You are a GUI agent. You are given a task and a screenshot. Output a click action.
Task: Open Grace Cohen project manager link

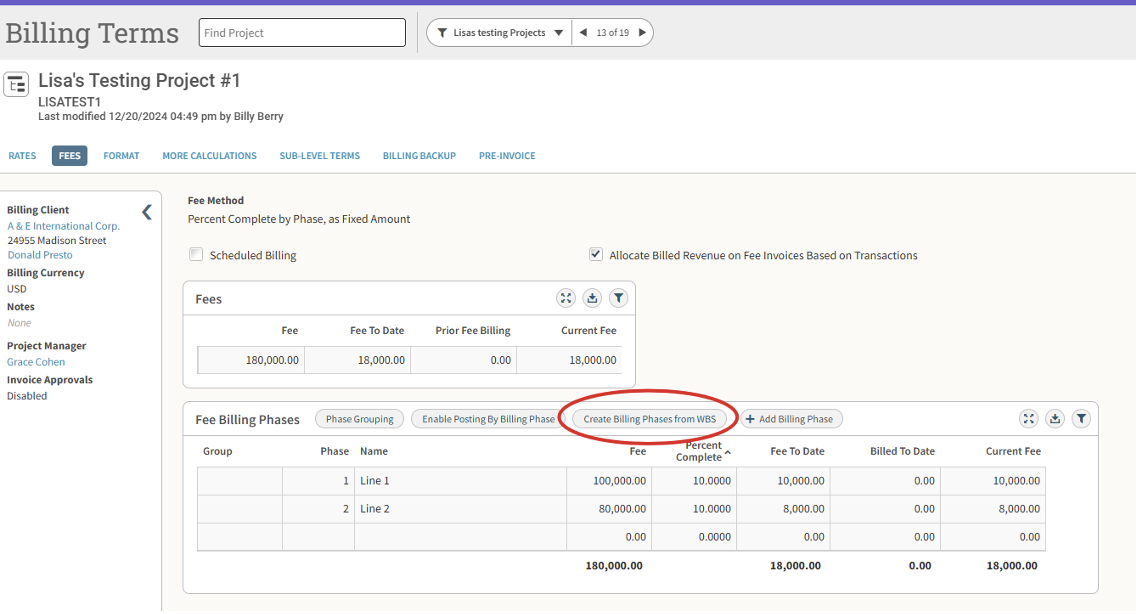point(36,362)
